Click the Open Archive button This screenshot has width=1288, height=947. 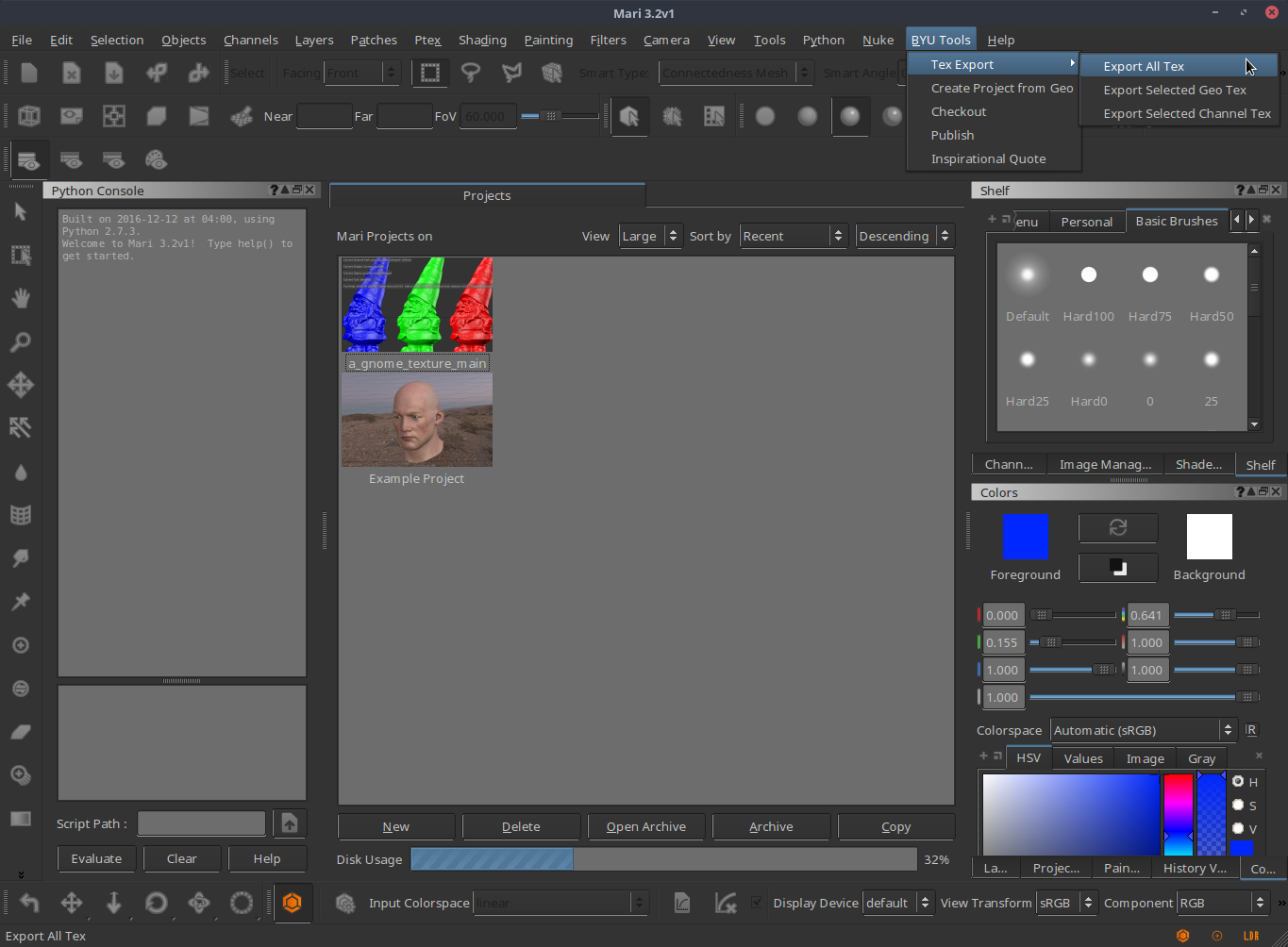(x=646, y=826)
